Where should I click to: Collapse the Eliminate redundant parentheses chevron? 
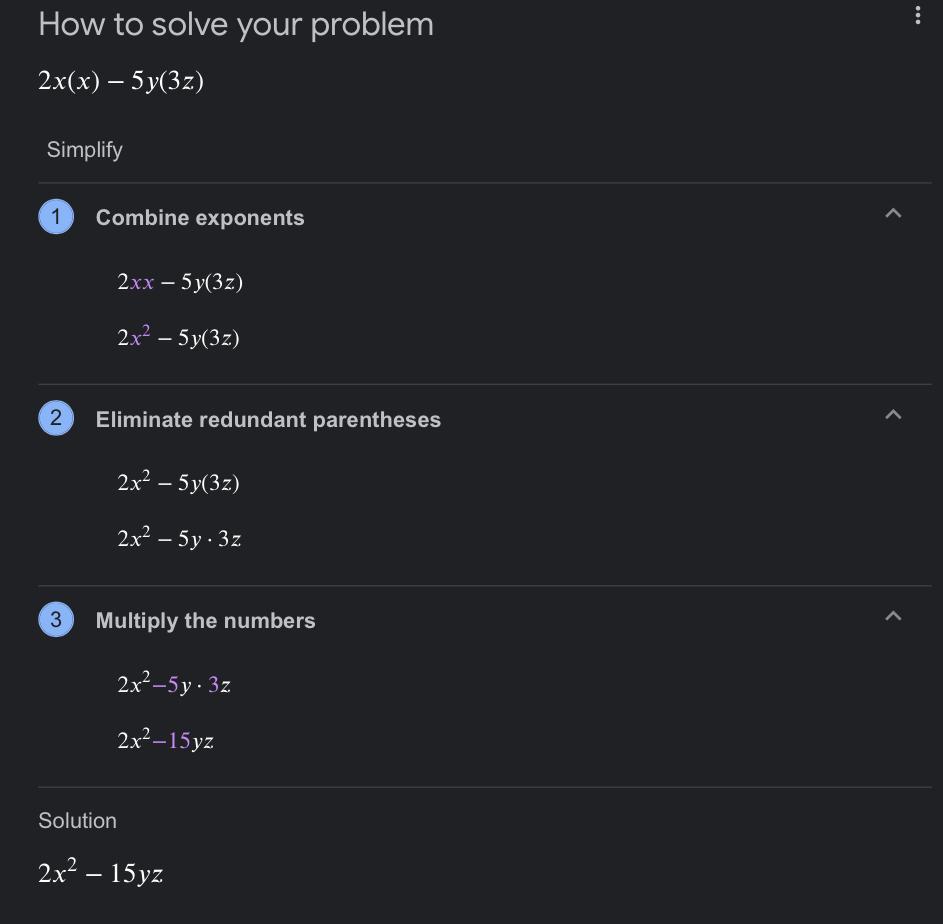(x=893, y=414)
